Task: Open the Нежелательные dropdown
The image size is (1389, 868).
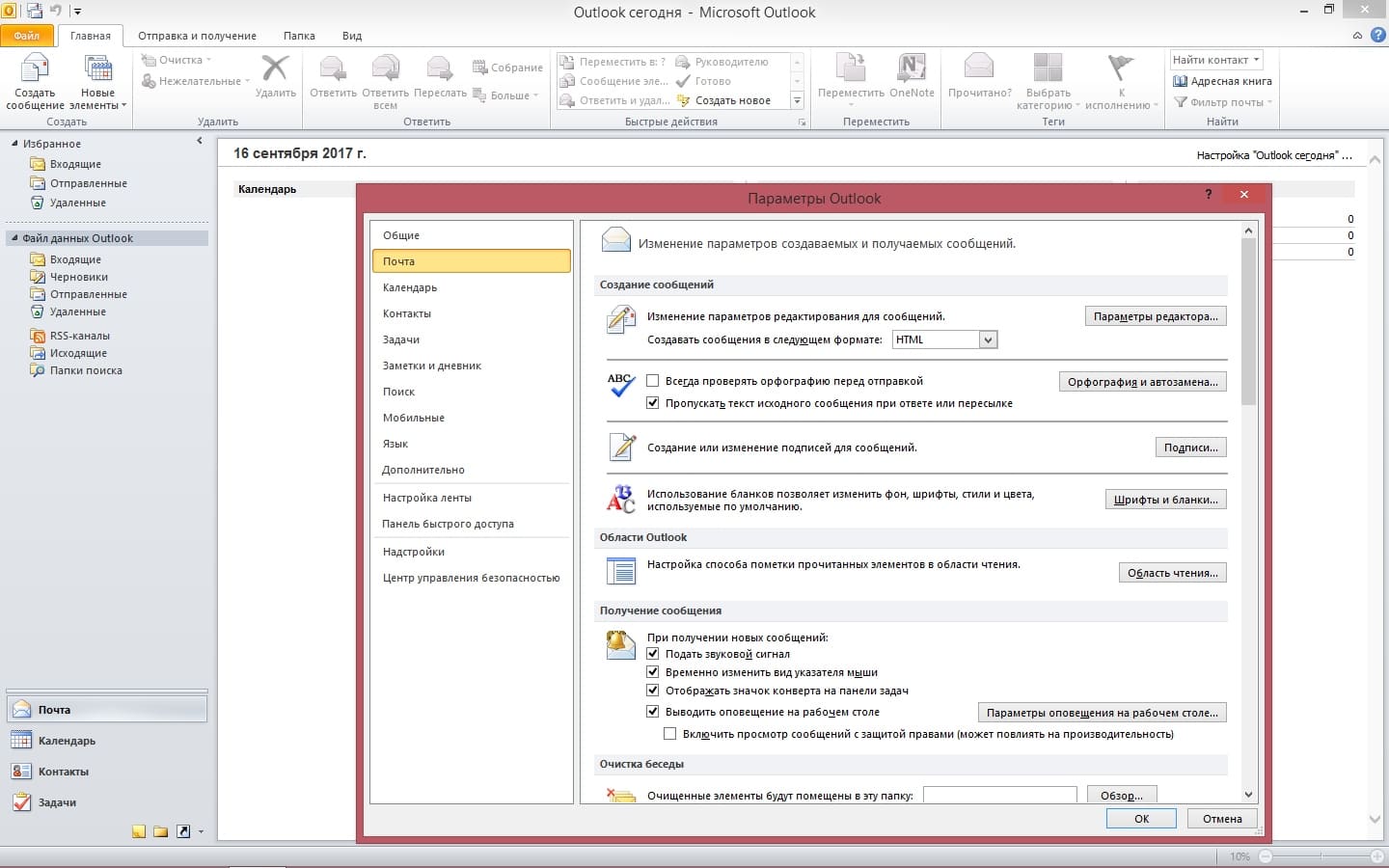Action: [196, 81]
